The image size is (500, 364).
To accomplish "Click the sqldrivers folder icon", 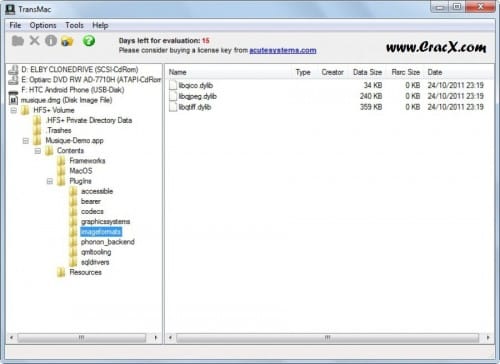I will click(73, 262).
